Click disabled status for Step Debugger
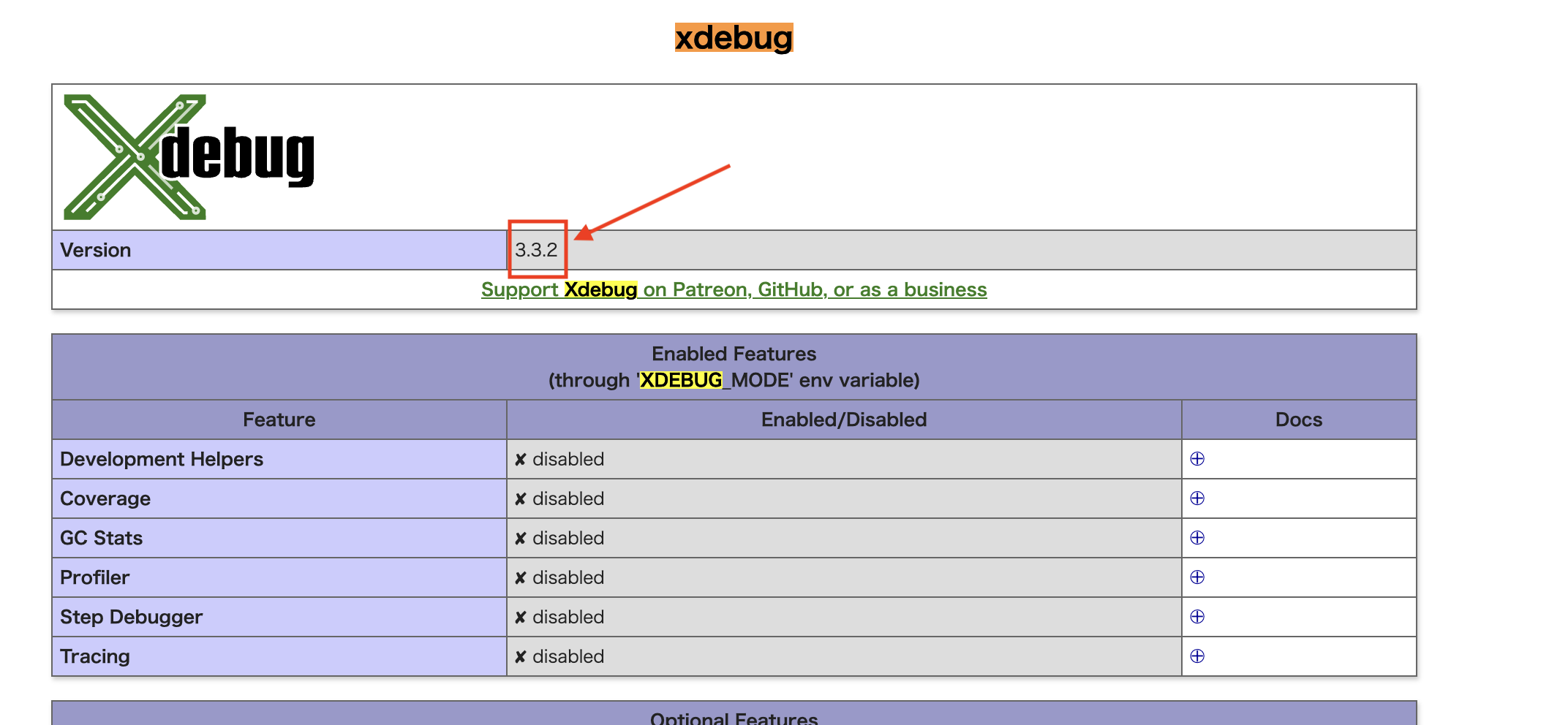Viewport: 1568px width, 725px height. coord(559,617)
